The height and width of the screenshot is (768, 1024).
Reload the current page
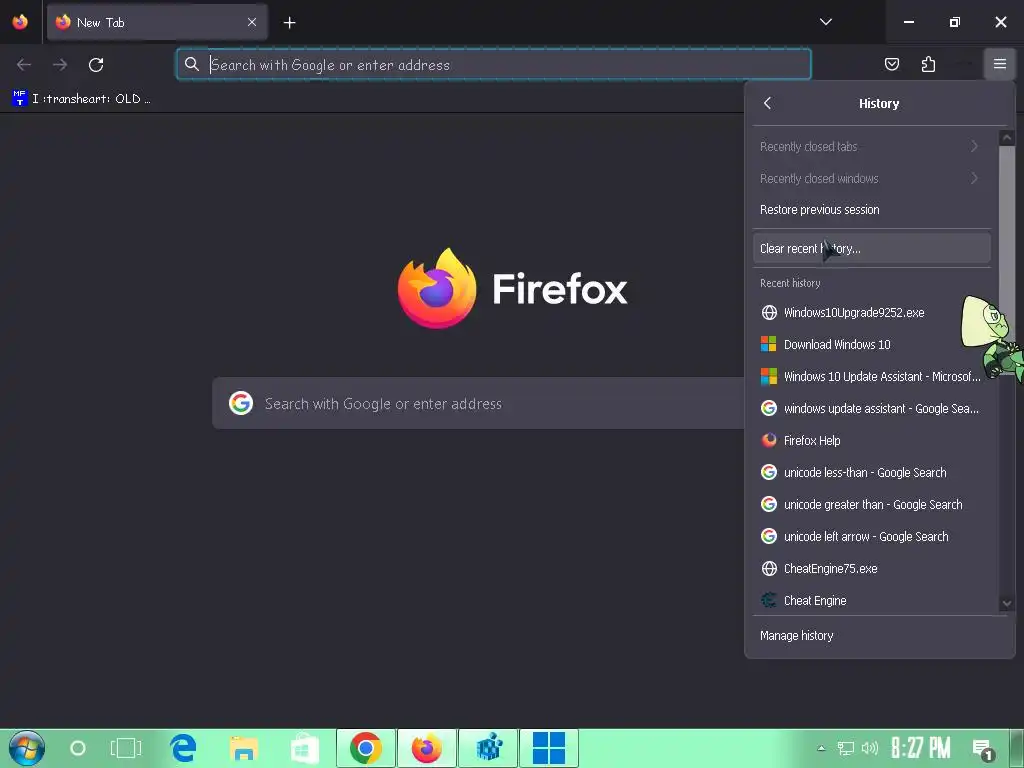[x=96, y=65]
